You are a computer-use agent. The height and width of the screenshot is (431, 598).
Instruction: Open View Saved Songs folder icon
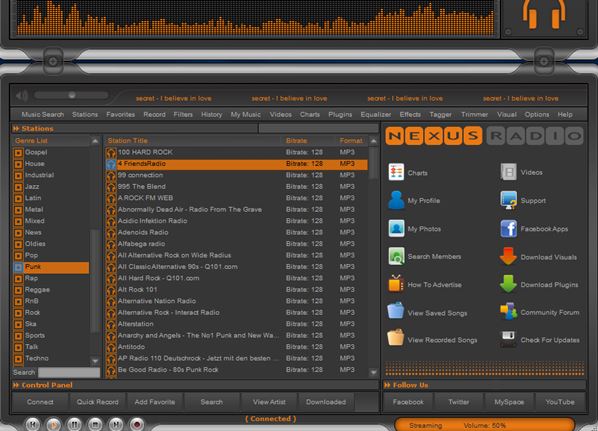pyautogui.click(x=396, y=311)
